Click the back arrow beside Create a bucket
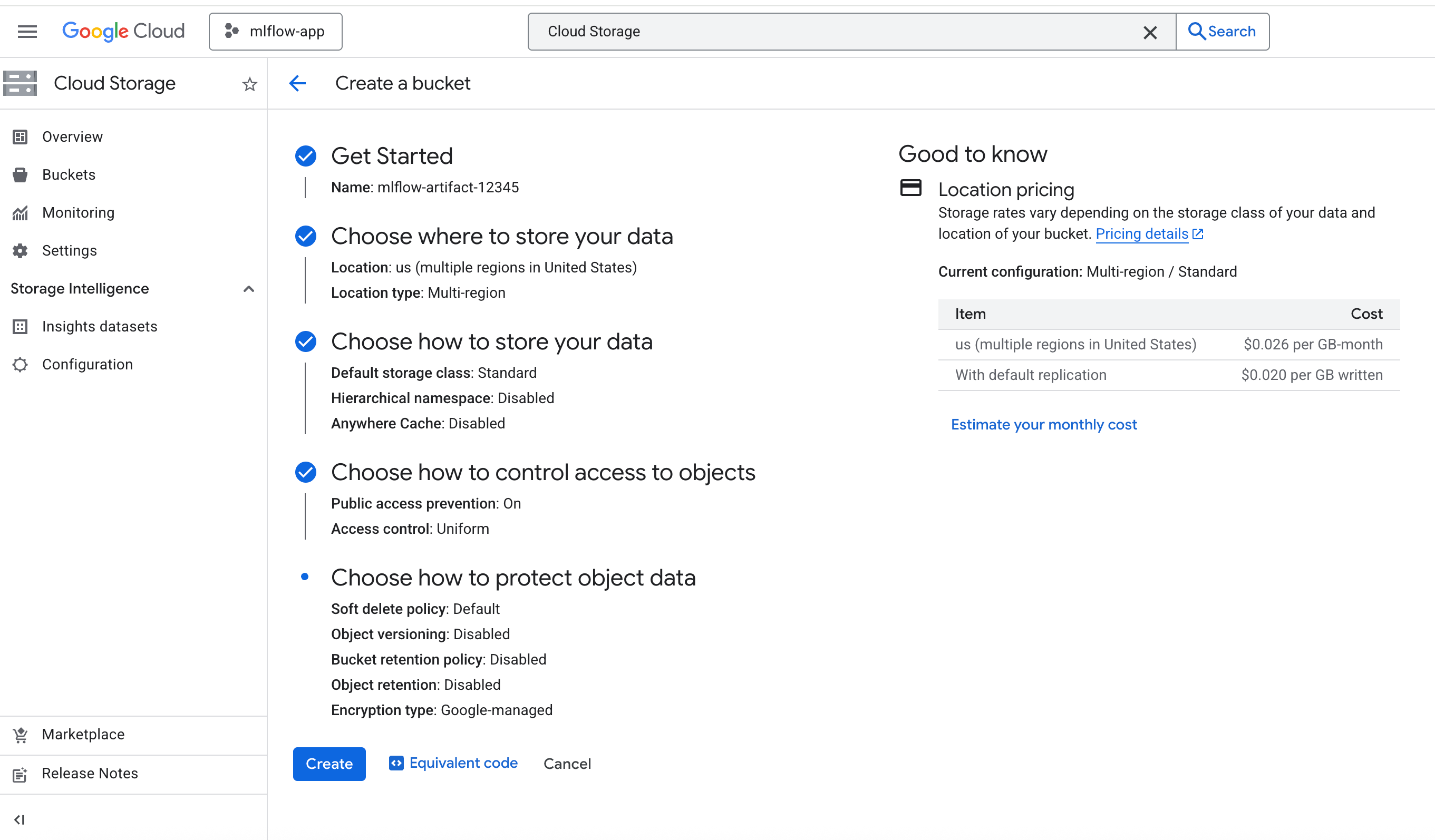Image resolution: width=1435 pixels, height=840 pixels. 298,84
